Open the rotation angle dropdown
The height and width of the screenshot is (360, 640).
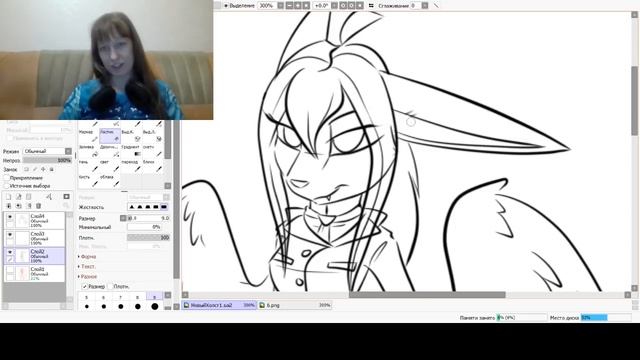point(334,6)
